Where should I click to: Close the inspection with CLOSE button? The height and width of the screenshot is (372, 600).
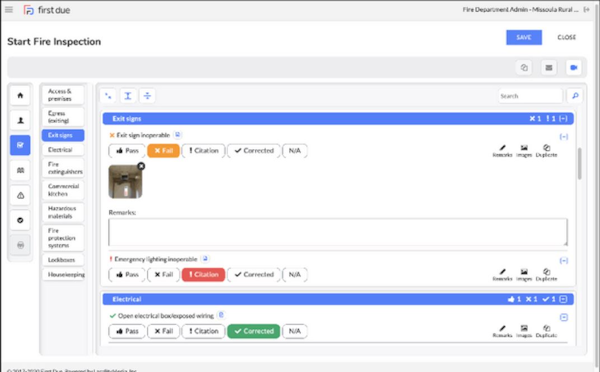pyautogui.click(x=566, y=38)
